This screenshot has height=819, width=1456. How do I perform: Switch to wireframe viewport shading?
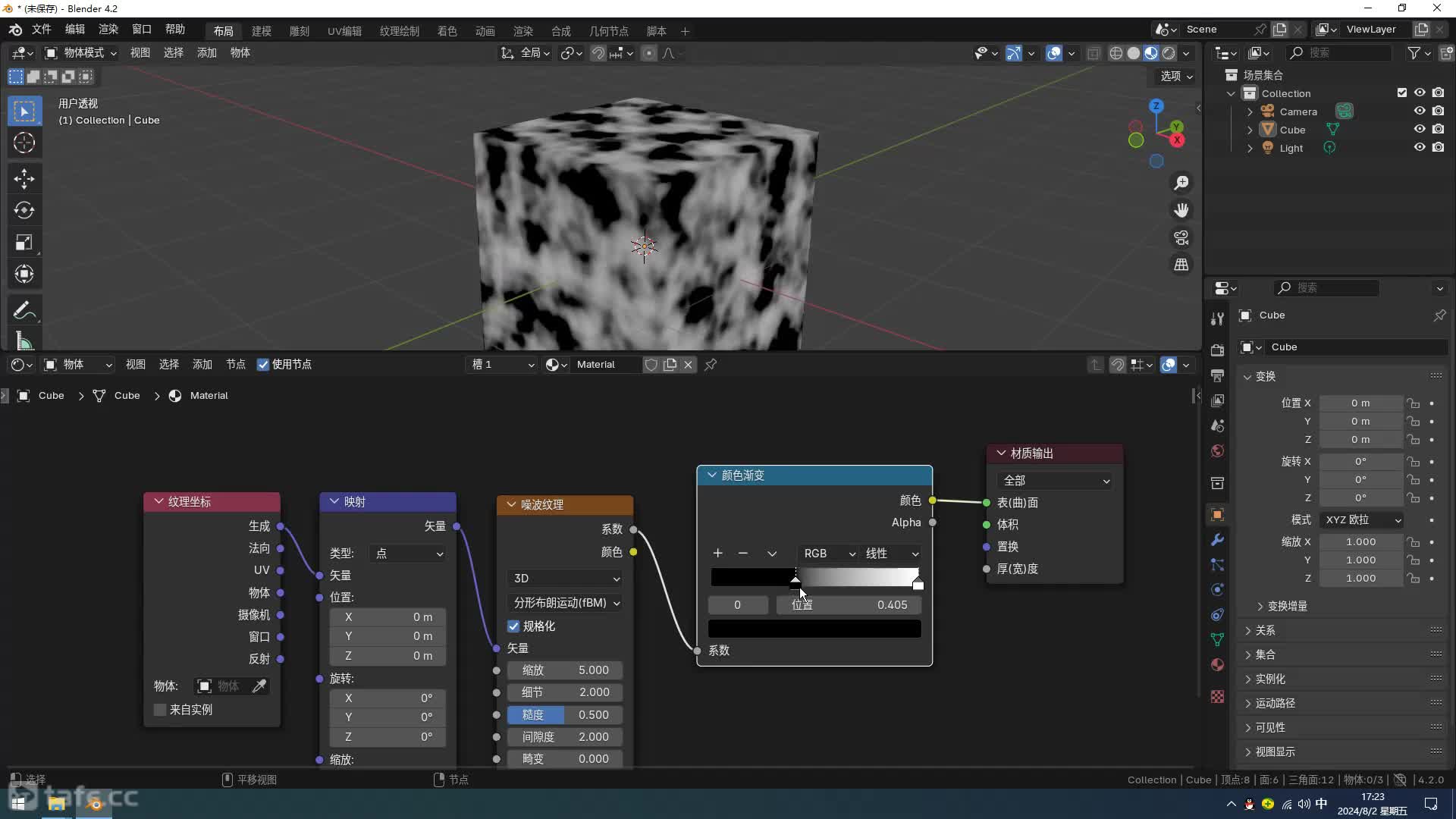(x=1116, y=53)
